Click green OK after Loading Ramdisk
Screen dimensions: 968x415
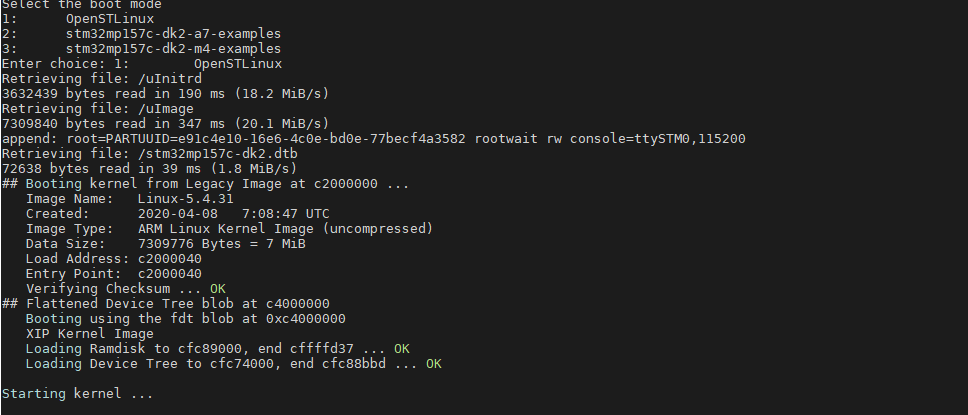pos(402,349)
